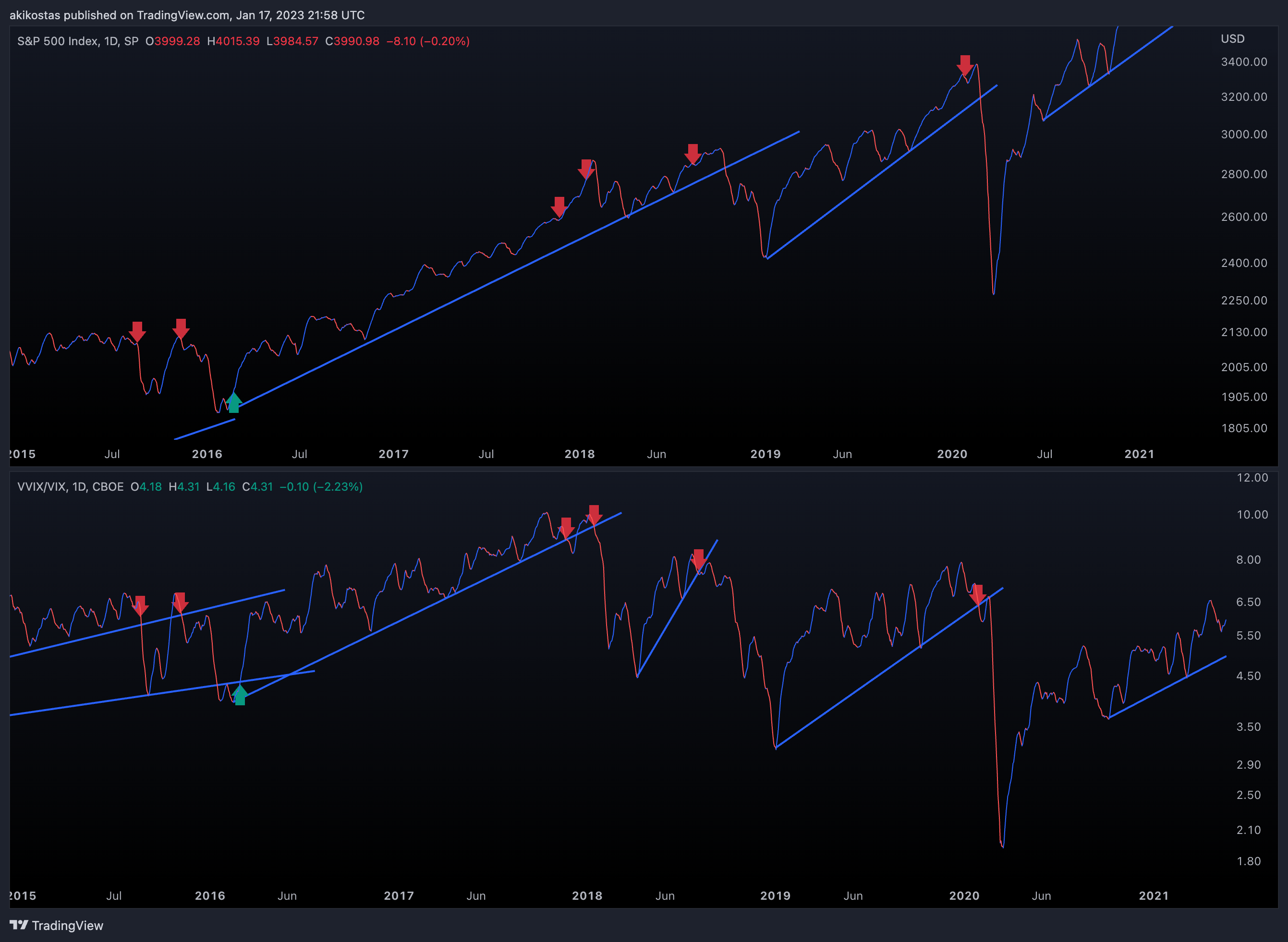Click the 2130.00 price axis label
The height and width of the screenshot is (942, 1288).
click(1244, 332)
